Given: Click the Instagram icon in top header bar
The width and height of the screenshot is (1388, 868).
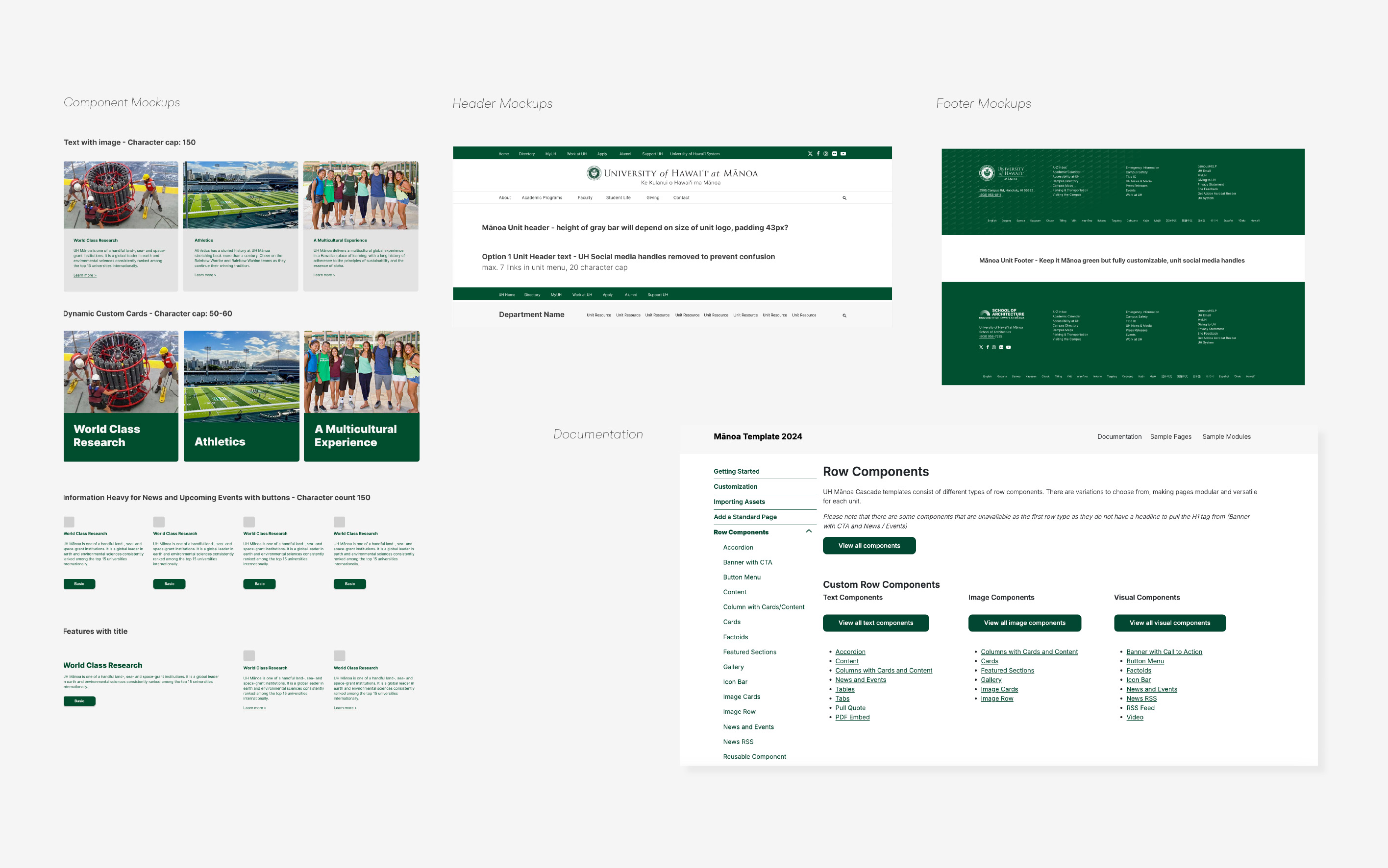Looking at the screenshot, I should pos(826,154).
